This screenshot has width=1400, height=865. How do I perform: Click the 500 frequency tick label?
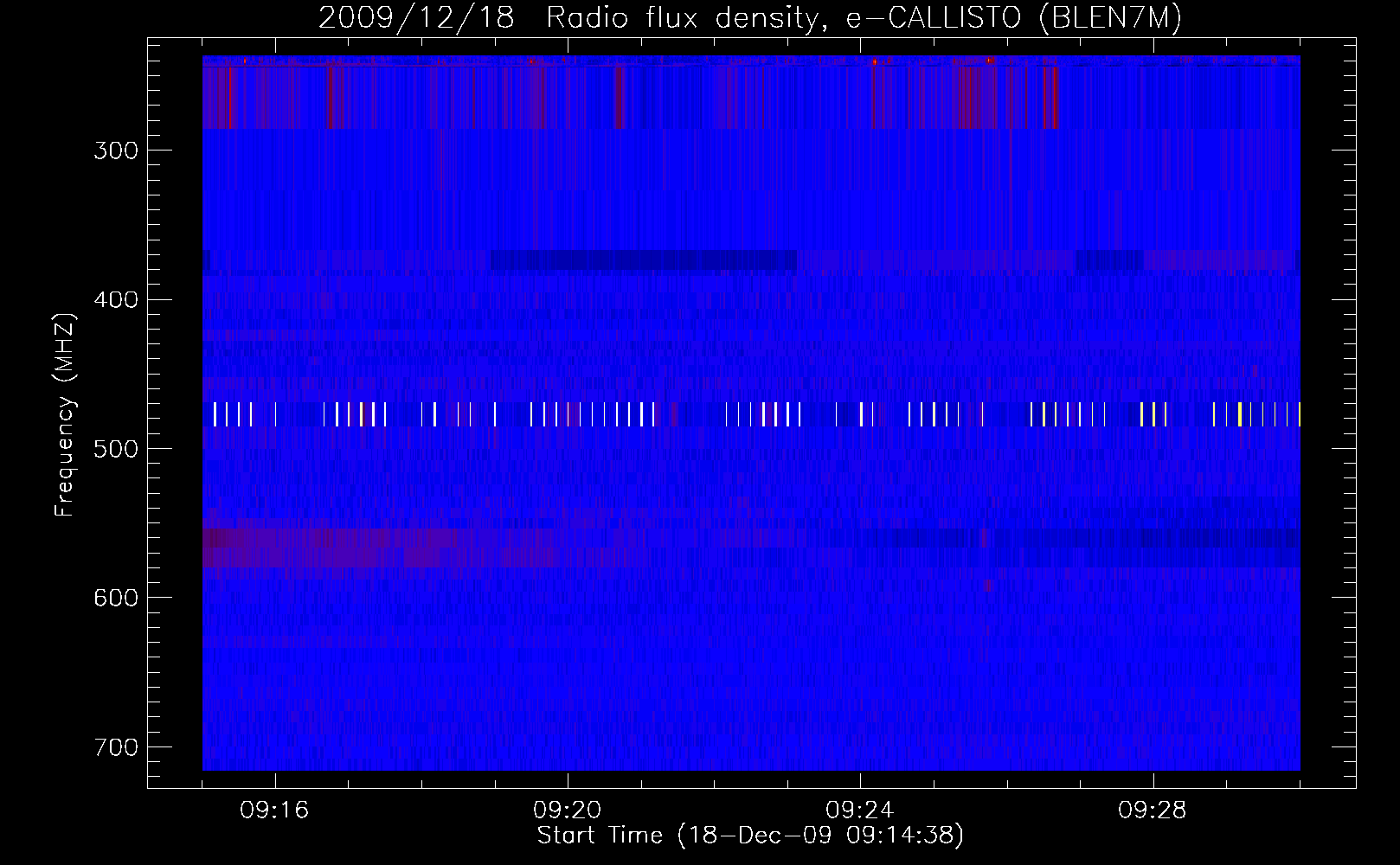tap(116, 449)
